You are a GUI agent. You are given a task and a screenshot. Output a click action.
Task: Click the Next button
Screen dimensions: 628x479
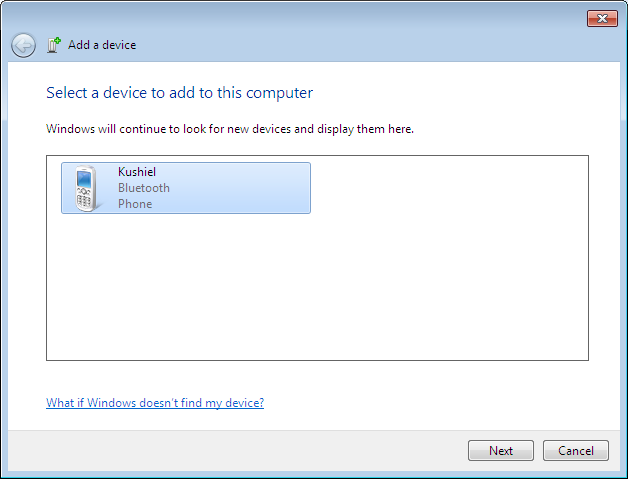(x=501, y=451)
